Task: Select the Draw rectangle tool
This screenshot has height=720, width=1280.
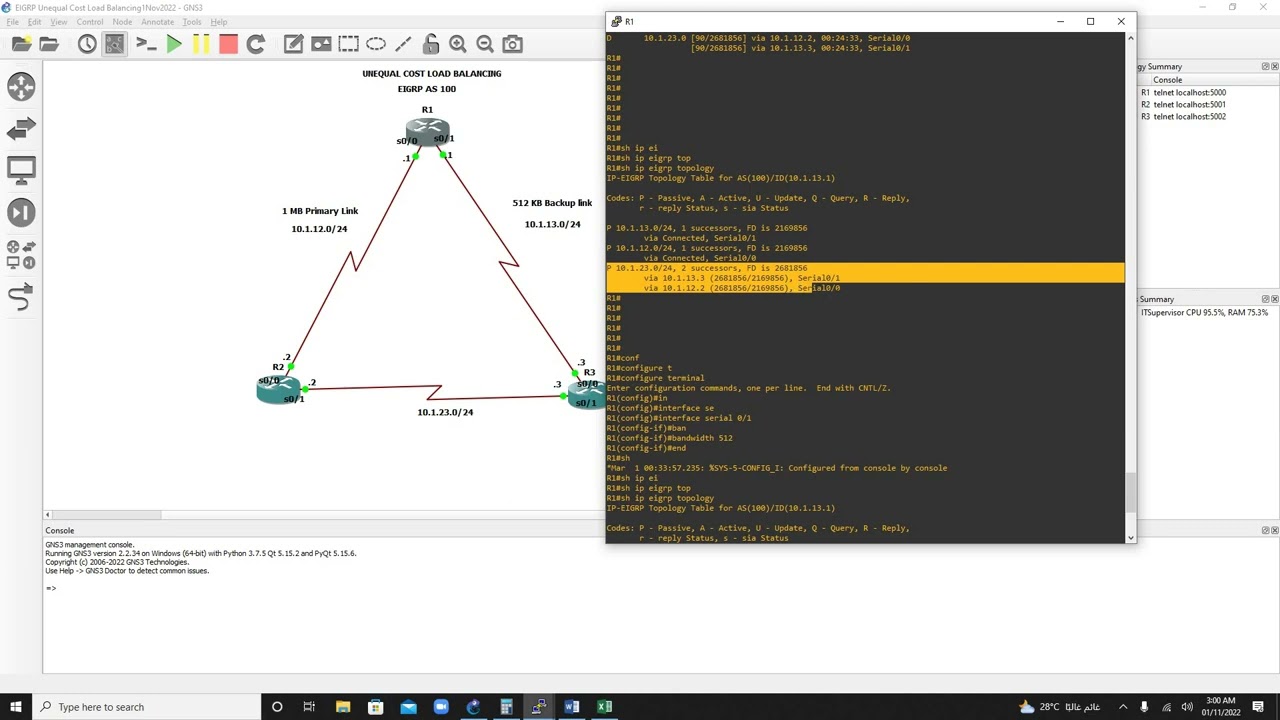Action: (348, 44)
